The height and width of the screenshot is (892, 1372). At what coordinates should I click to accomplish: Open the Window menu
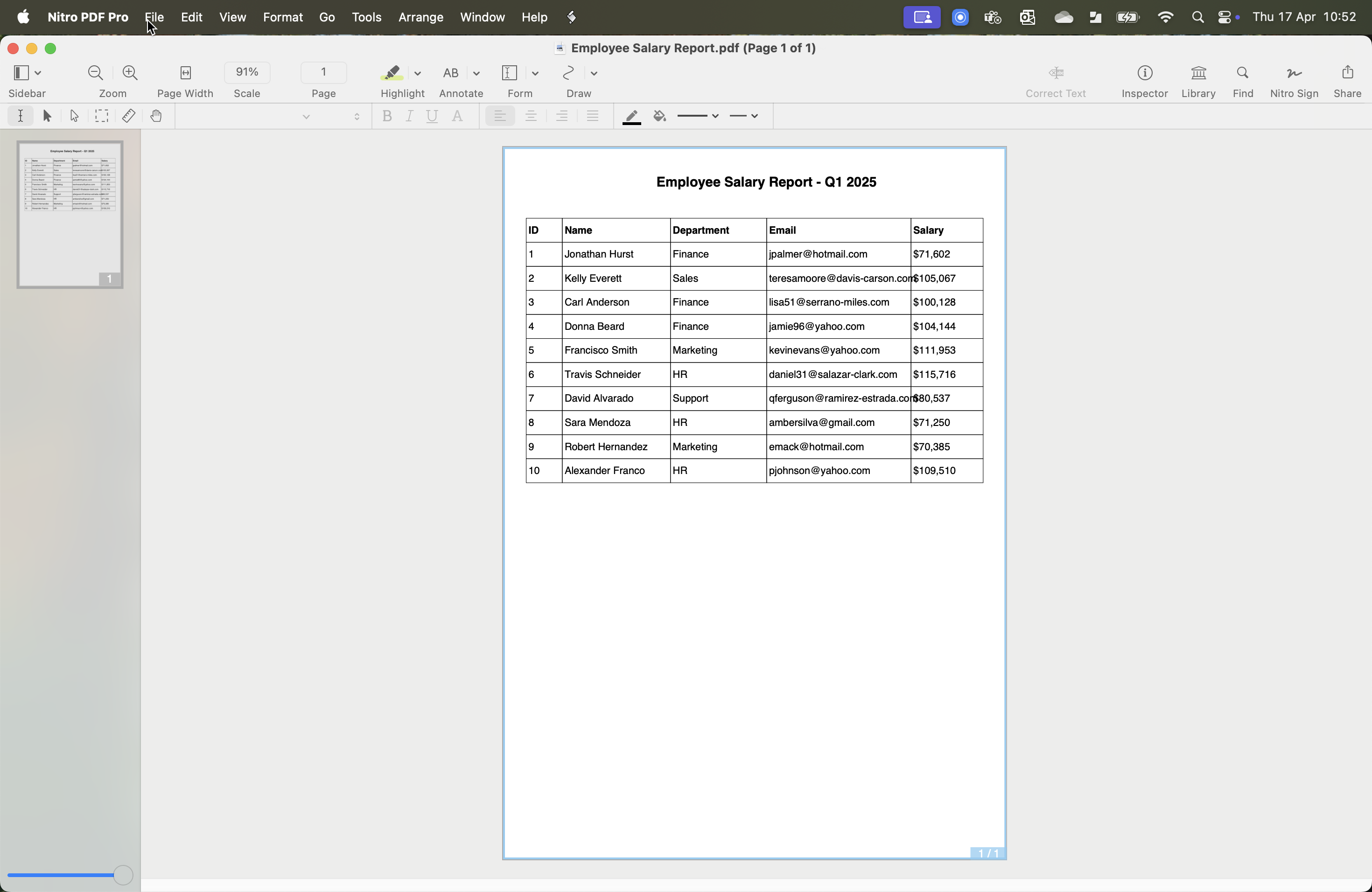pos(483,17)
